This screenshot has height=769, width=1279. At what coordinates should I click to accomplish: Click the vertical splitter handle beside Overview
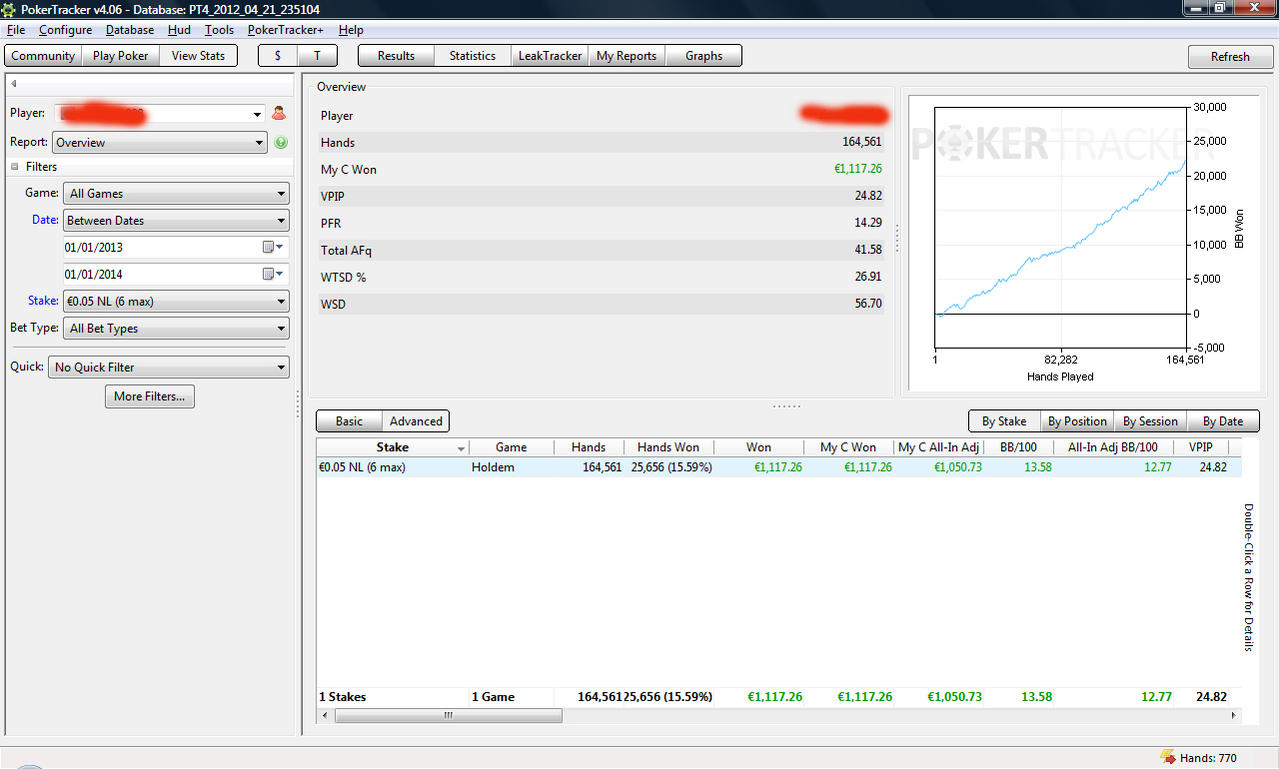coord(897,238)
